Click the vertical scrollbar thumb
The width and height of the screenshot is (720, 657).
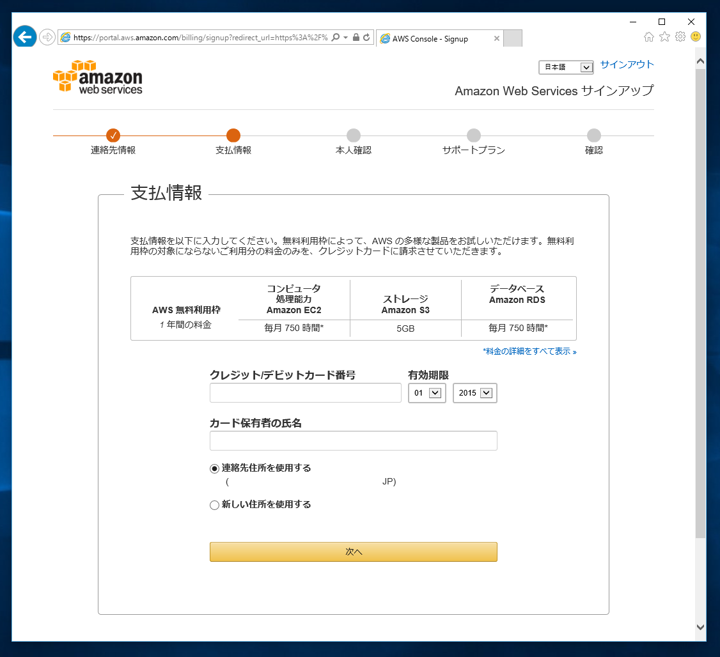click(x=700, y=303)
